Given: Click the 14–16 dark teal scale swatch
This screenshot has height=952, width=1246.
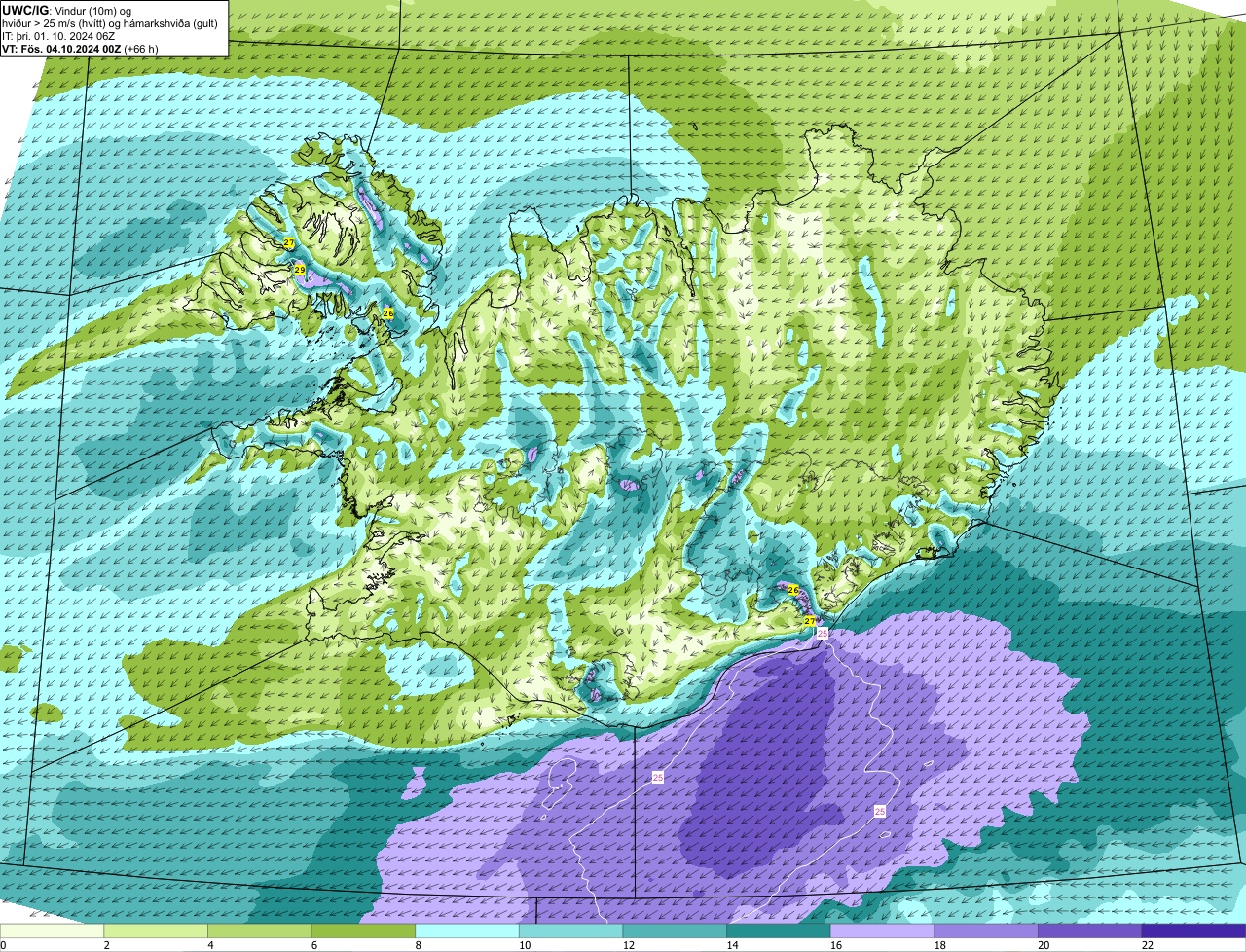Looking at the screenshot, I should tap(778, 931).
